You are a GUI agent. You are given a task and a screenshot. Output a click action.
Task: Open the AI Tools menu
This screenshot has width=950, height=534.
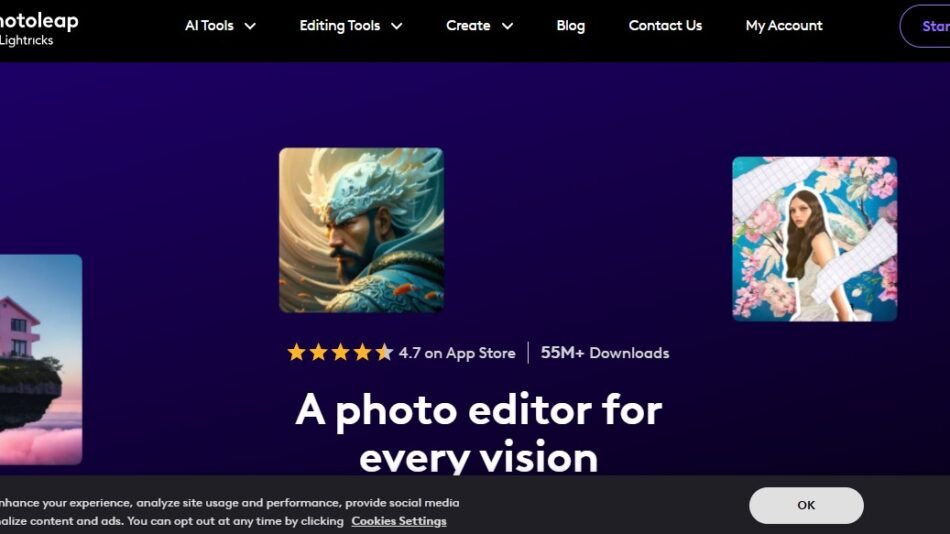(x=209, y=25)
